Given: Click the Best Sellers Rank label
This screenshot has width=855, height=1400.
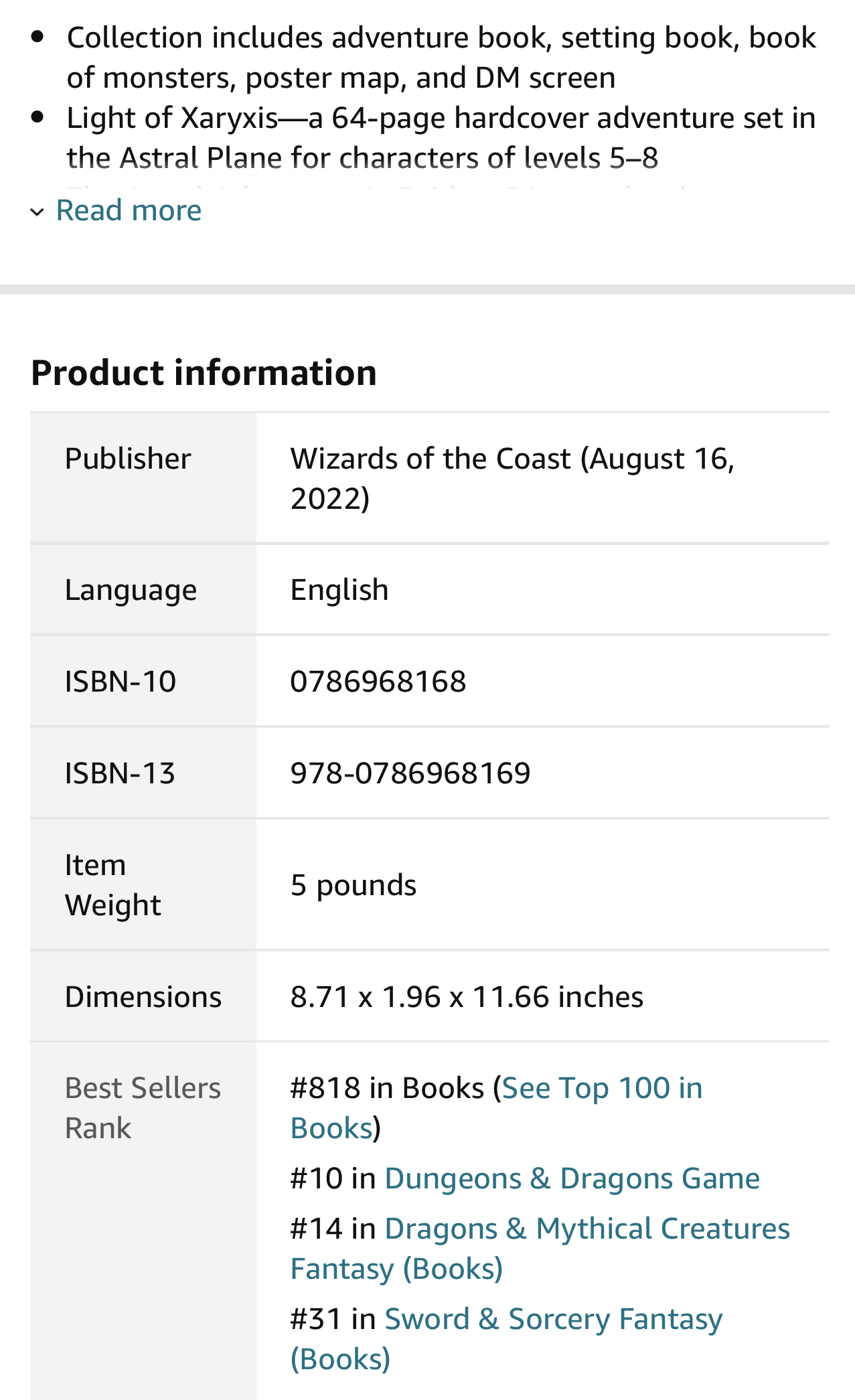Looking at the screenshot, I should click(143, 1108).
